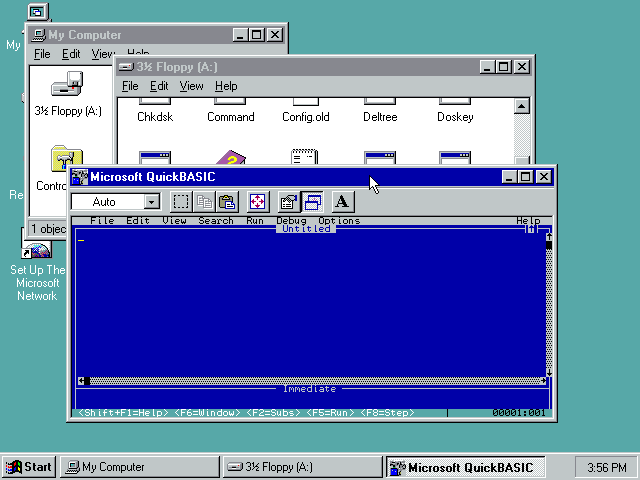Viewport: 640px width, 480px height.
Task: Select the Config.old file in Floppy window
Action: (306, 111)
